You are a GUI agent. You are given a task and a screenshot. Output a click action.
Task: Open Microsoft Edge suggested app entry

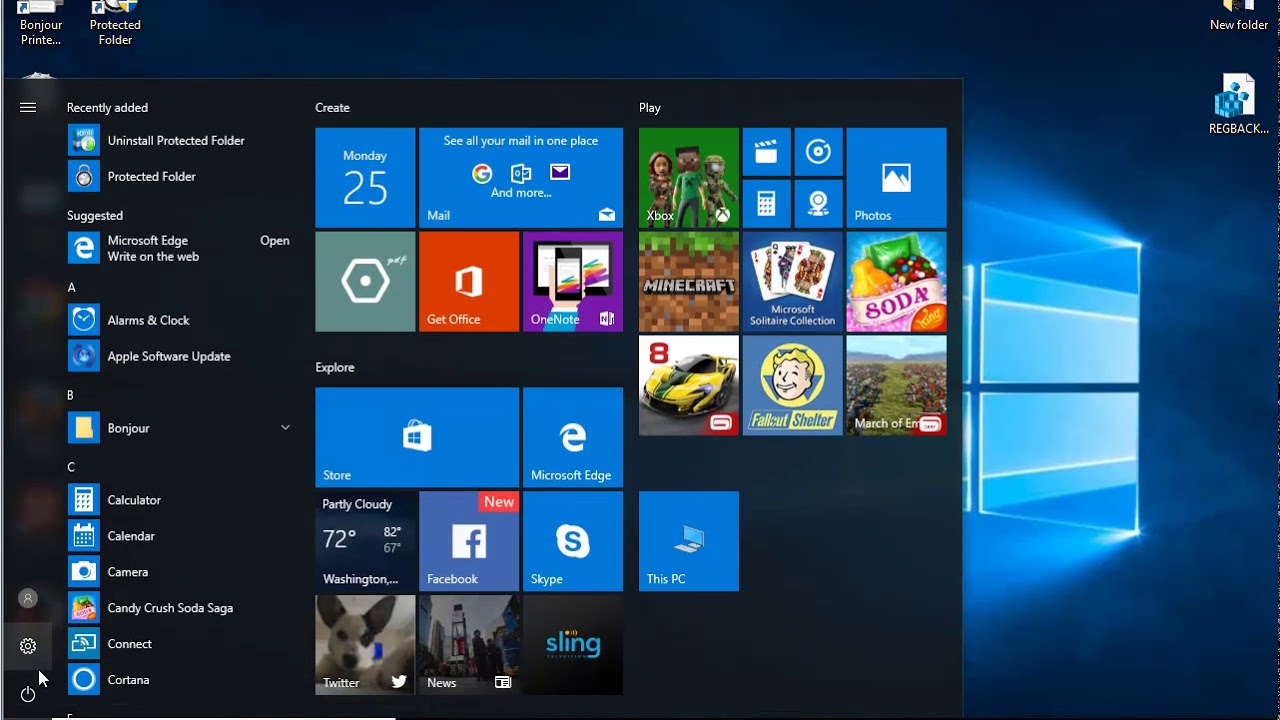click(x=181, y=249)
